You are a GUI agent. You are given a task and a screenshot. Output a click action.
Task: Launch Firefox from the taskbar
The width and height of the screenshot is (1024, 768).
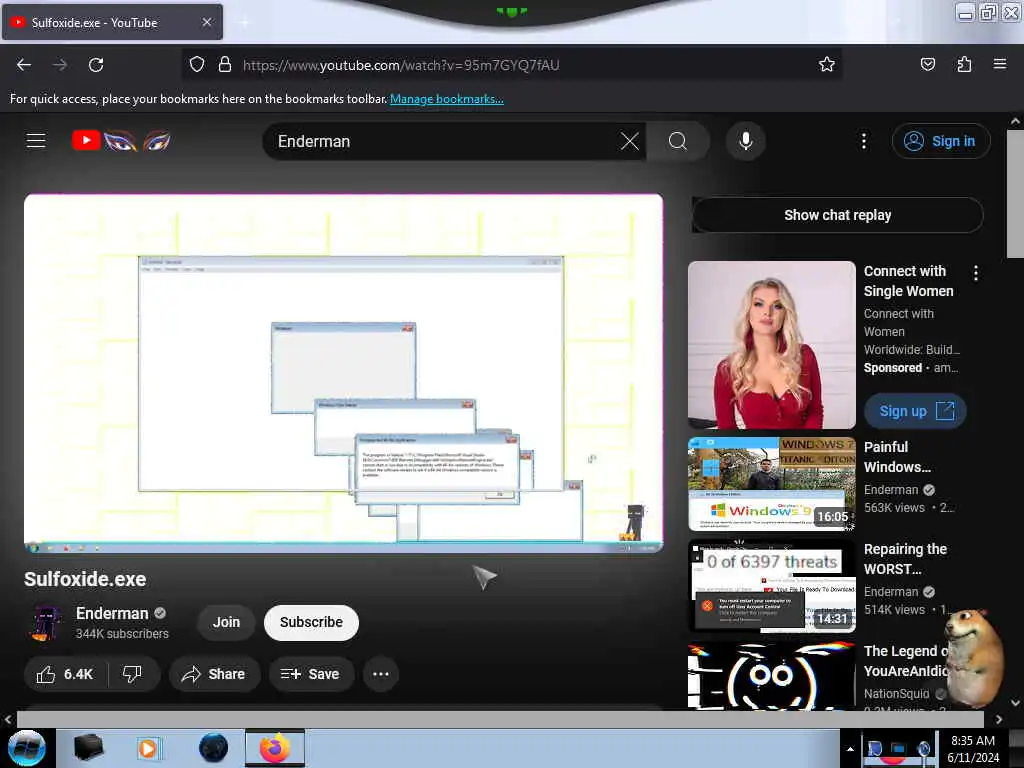point(275,748)
